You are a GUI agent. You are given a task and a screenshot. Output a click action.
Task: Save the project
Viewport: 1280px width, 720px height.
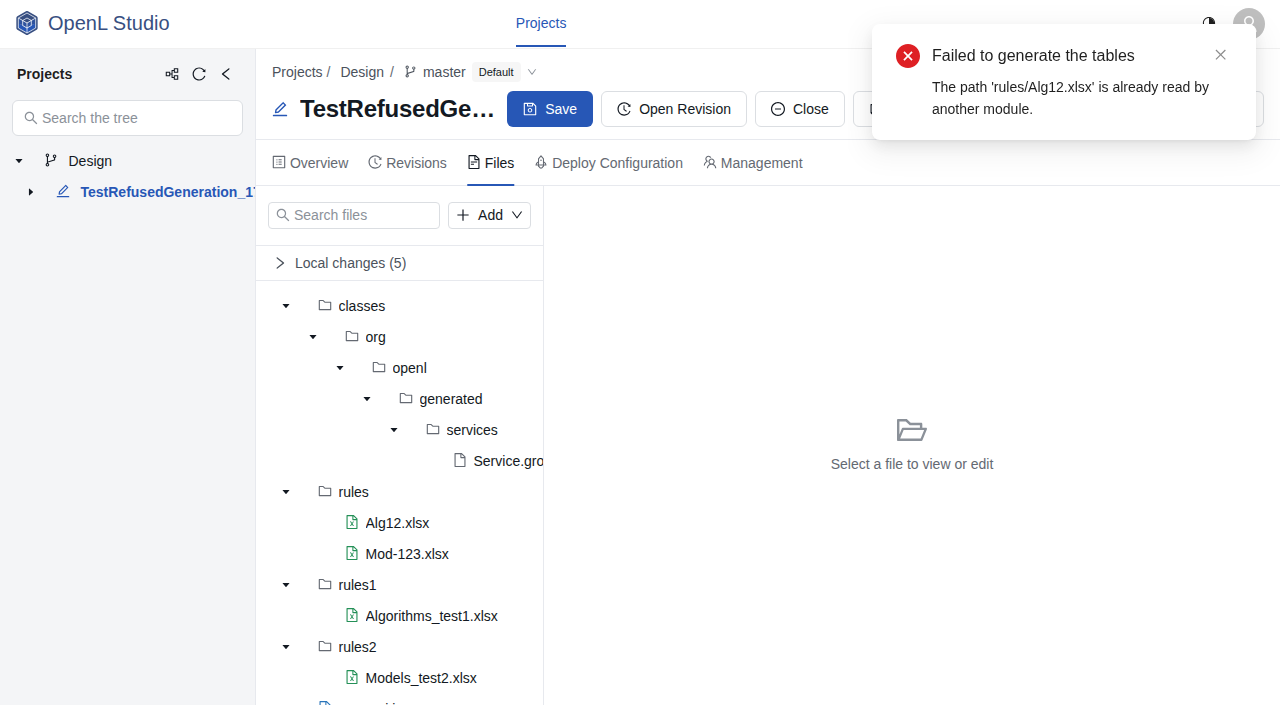pyautogui.click(x=550, y=109)
